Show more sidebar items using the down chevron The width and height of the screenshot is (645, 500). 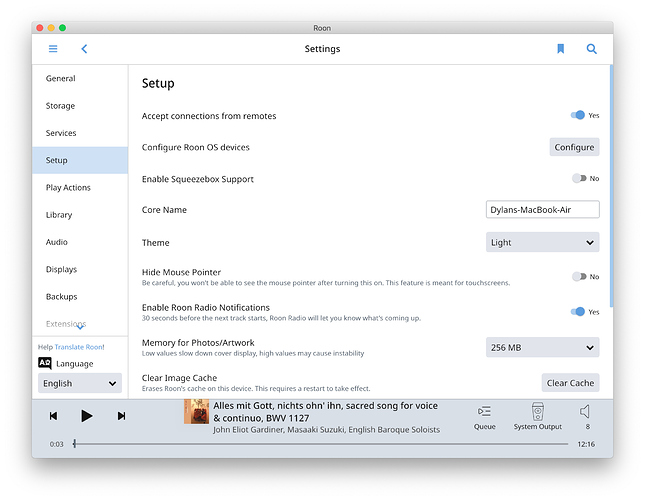click(80, 328)
